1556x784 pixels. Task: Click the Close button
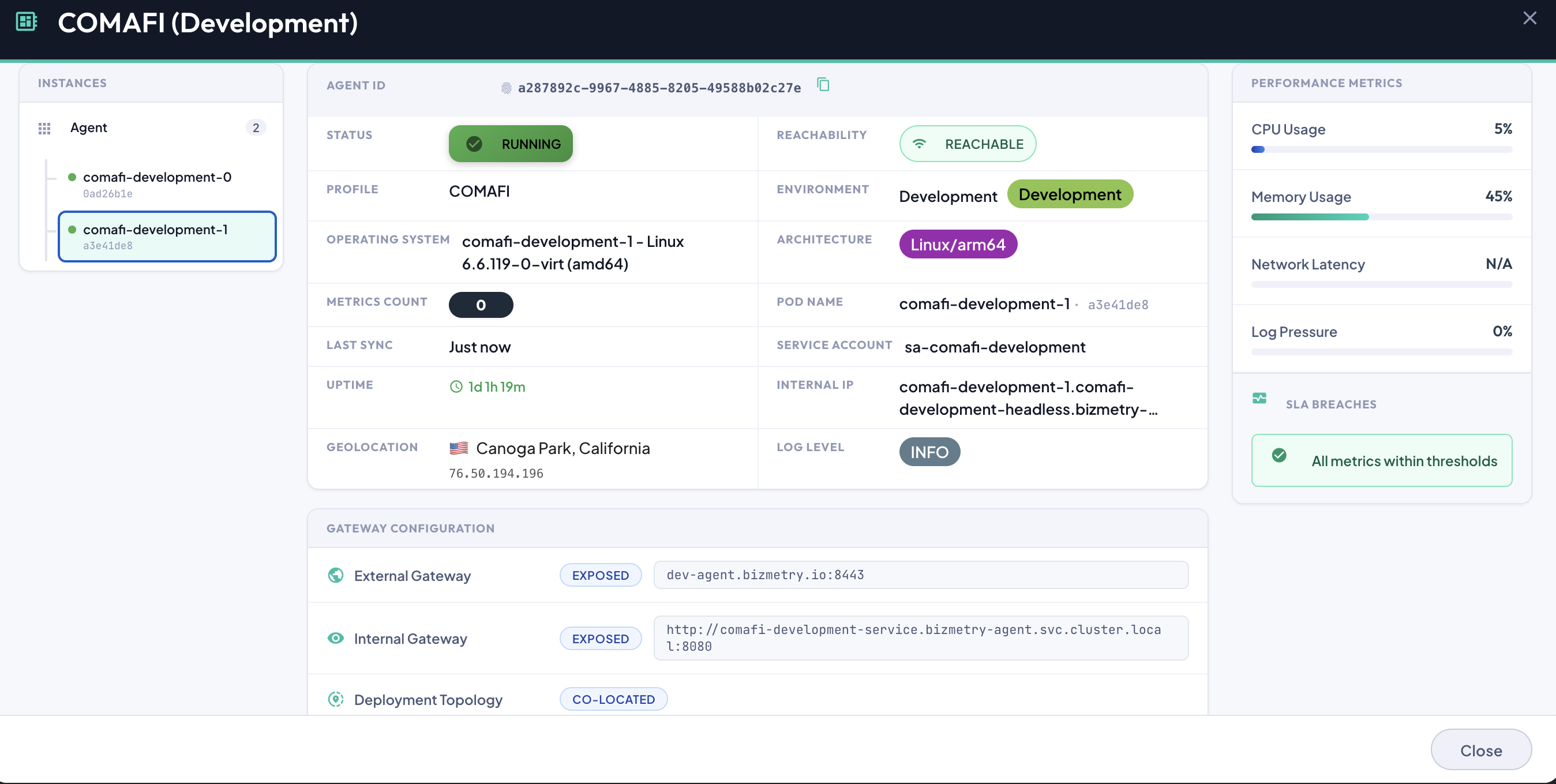(1480, 749)
